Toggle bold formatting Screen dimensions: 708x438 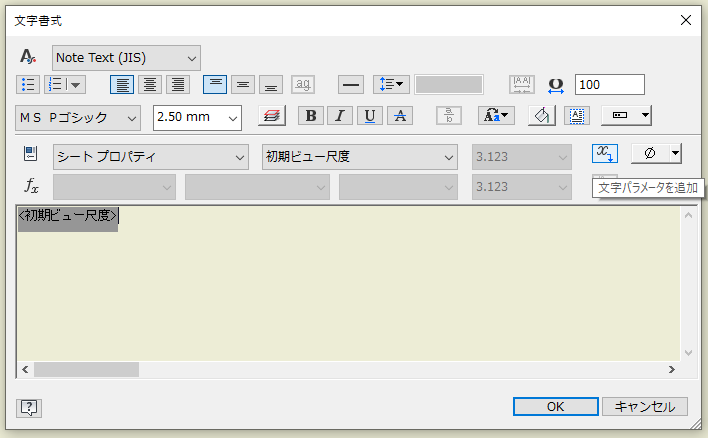click(311, 116)
